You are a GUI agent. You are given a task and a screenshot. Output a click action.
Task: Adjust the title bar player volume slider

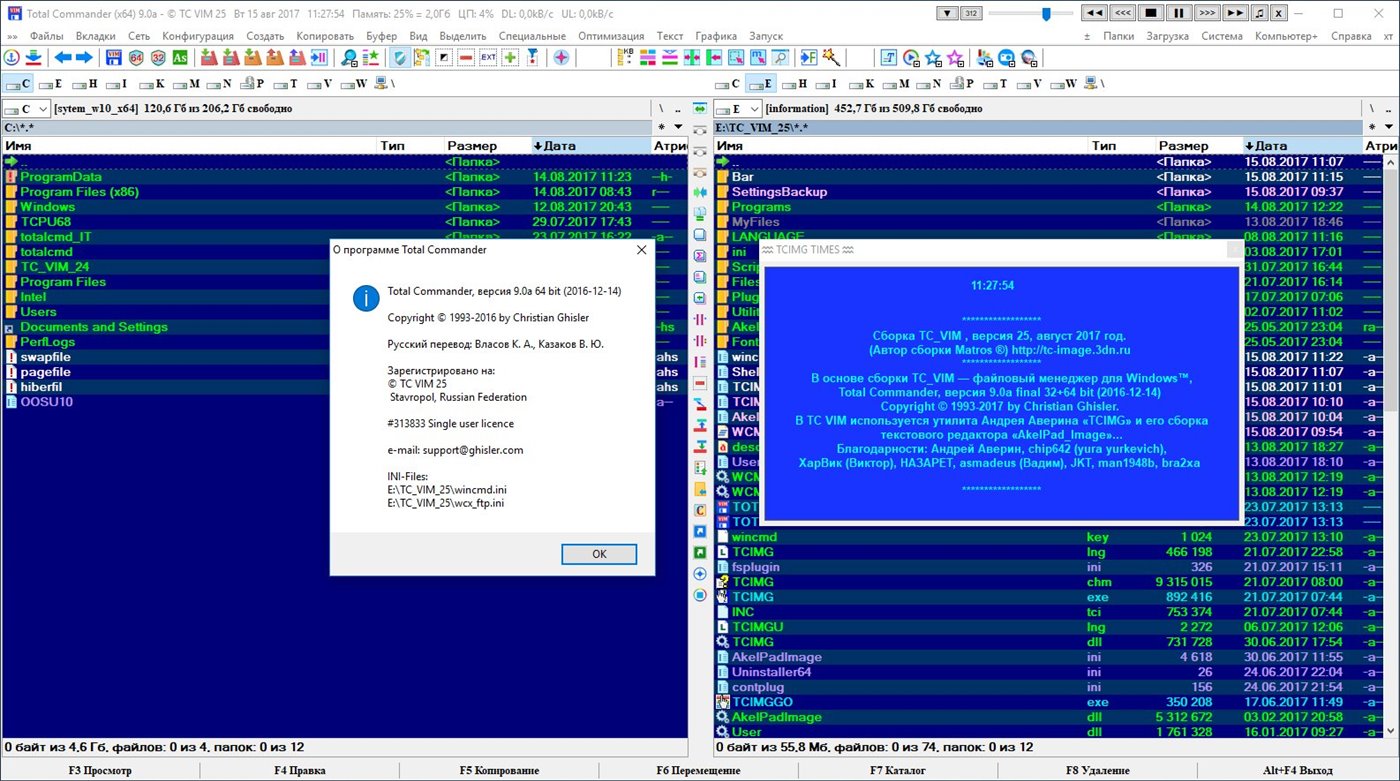(1046, 14)
